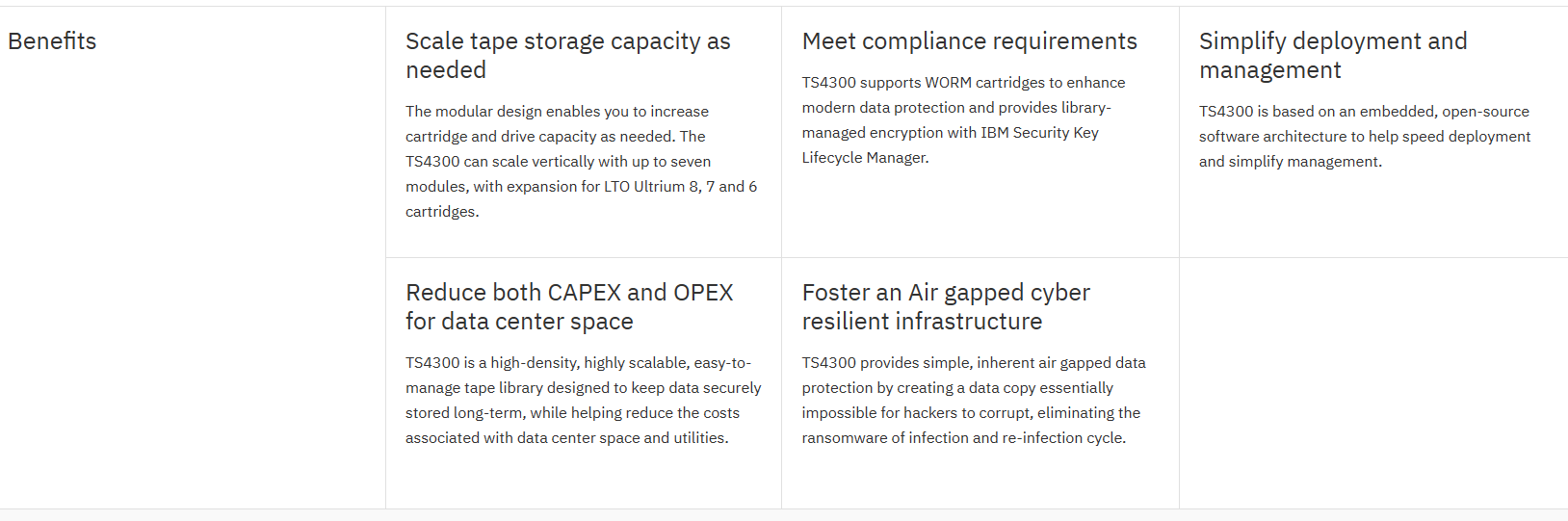Click the 'Scale tape storage capacity as needed' heading

click(567, 56)
